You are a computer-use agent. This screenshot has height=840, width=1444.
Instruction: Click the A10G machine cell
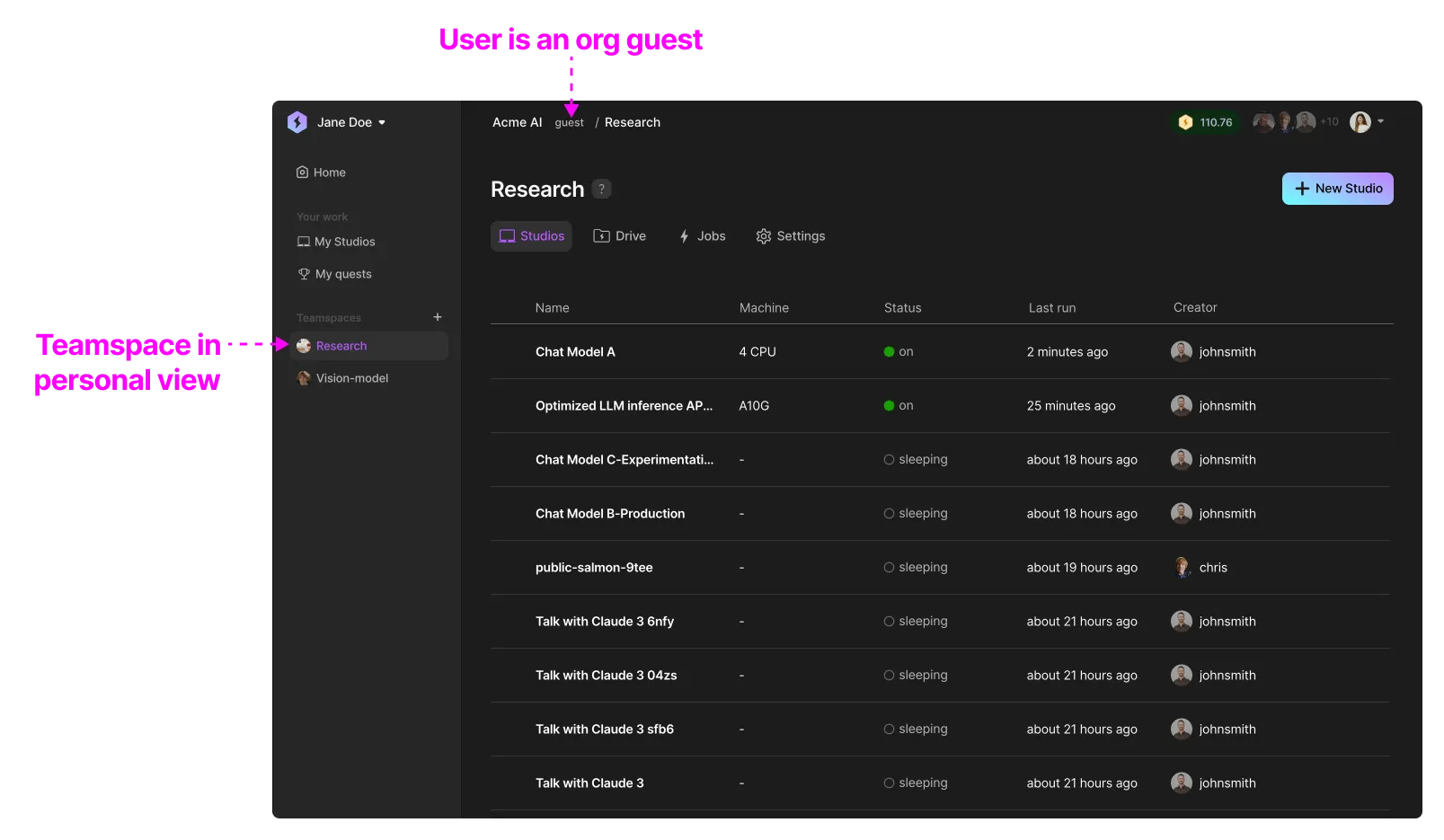point(754,406)
